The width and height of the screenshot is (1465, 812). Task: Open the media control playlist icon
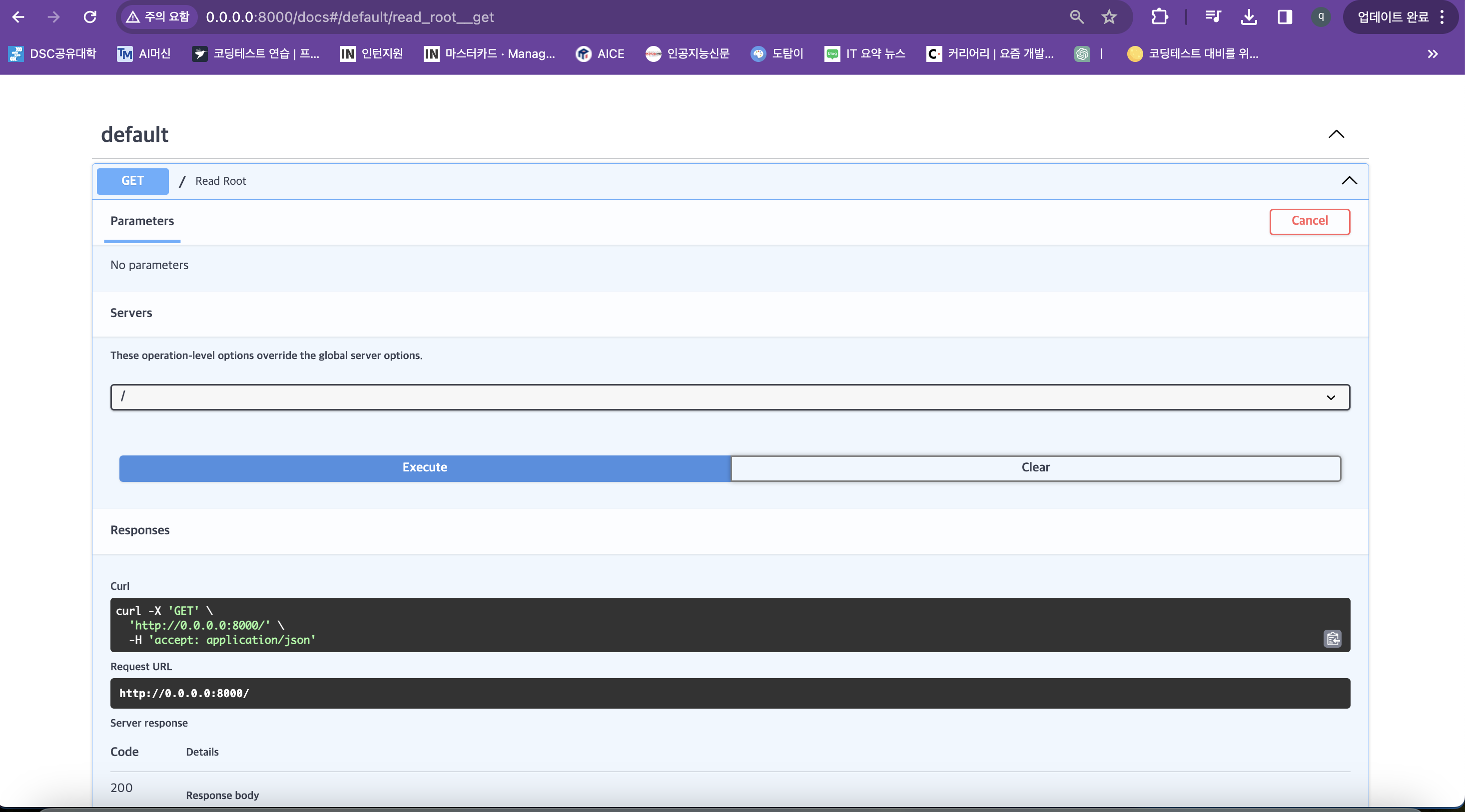(x=1213, y=17)
